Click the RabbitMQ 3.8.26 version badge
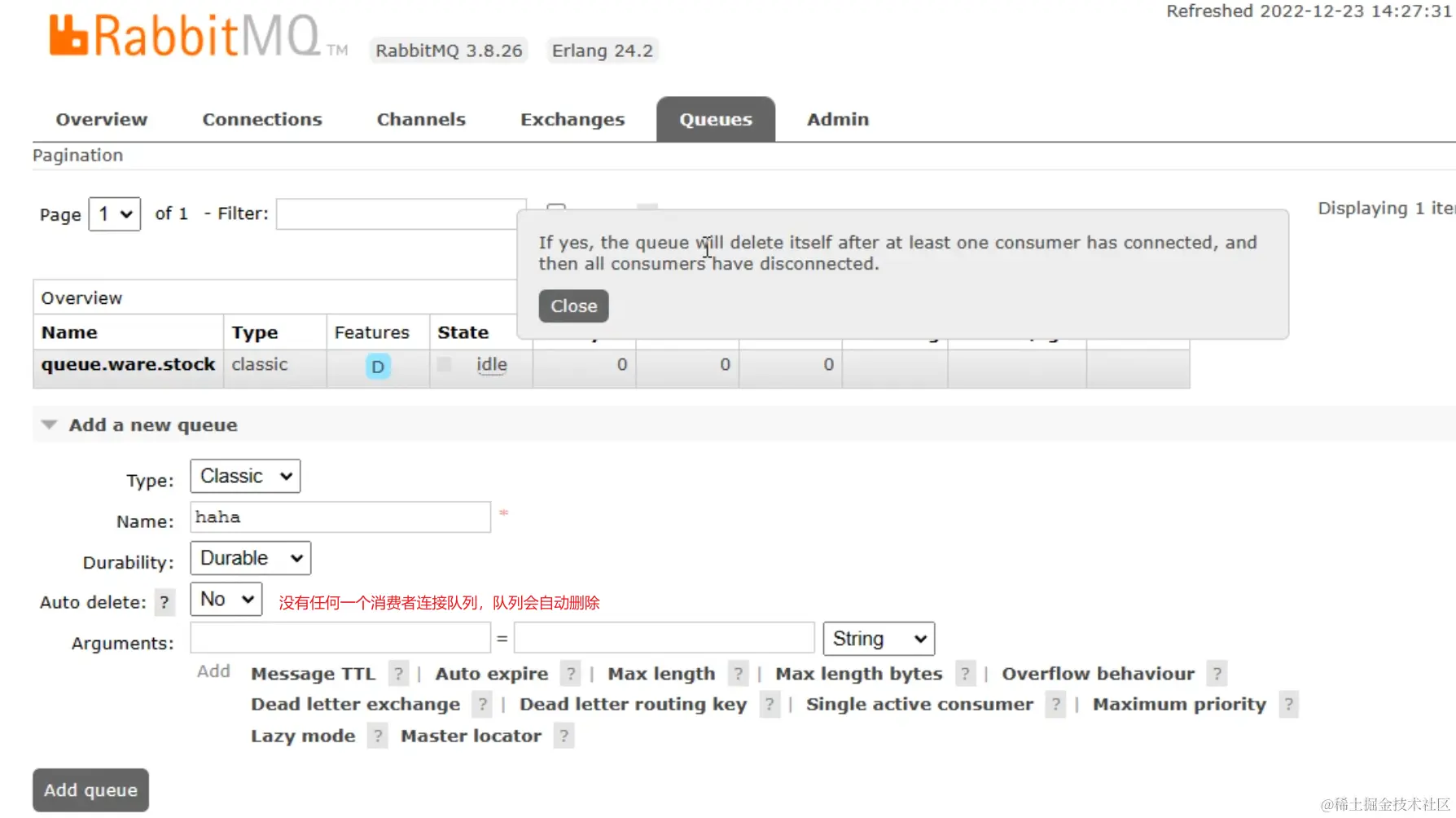Viewport: 1456px width, 818px height. click(x=449, y=51)
